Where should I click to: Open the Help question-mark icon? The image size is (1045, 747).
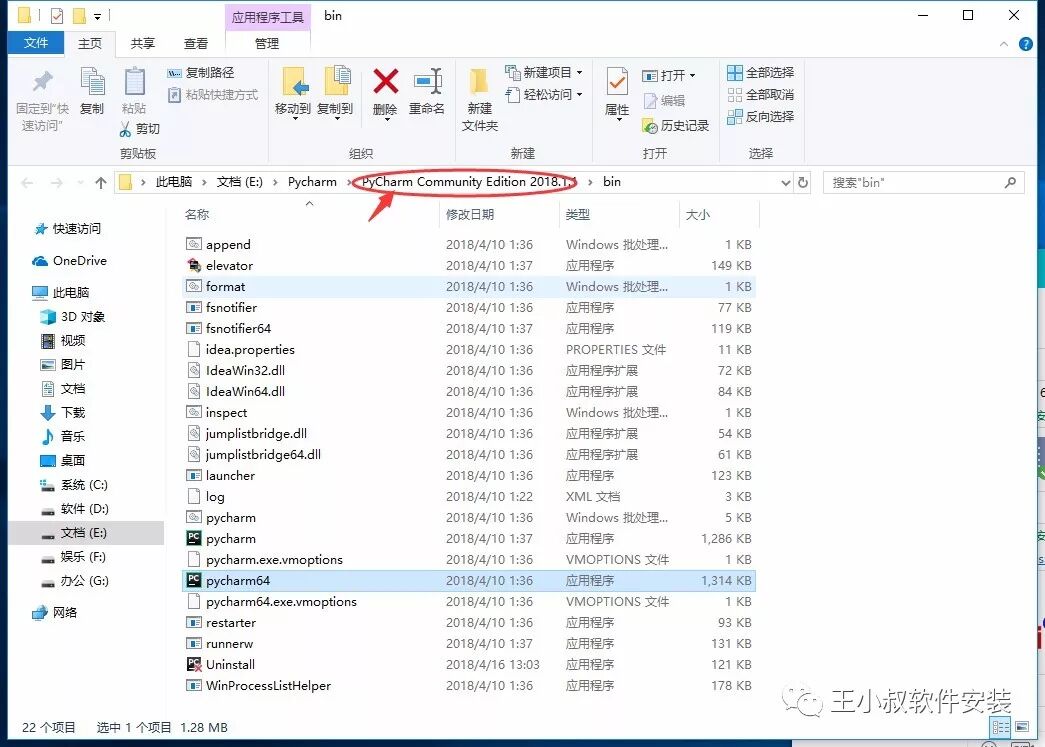tap(1026, 44)
